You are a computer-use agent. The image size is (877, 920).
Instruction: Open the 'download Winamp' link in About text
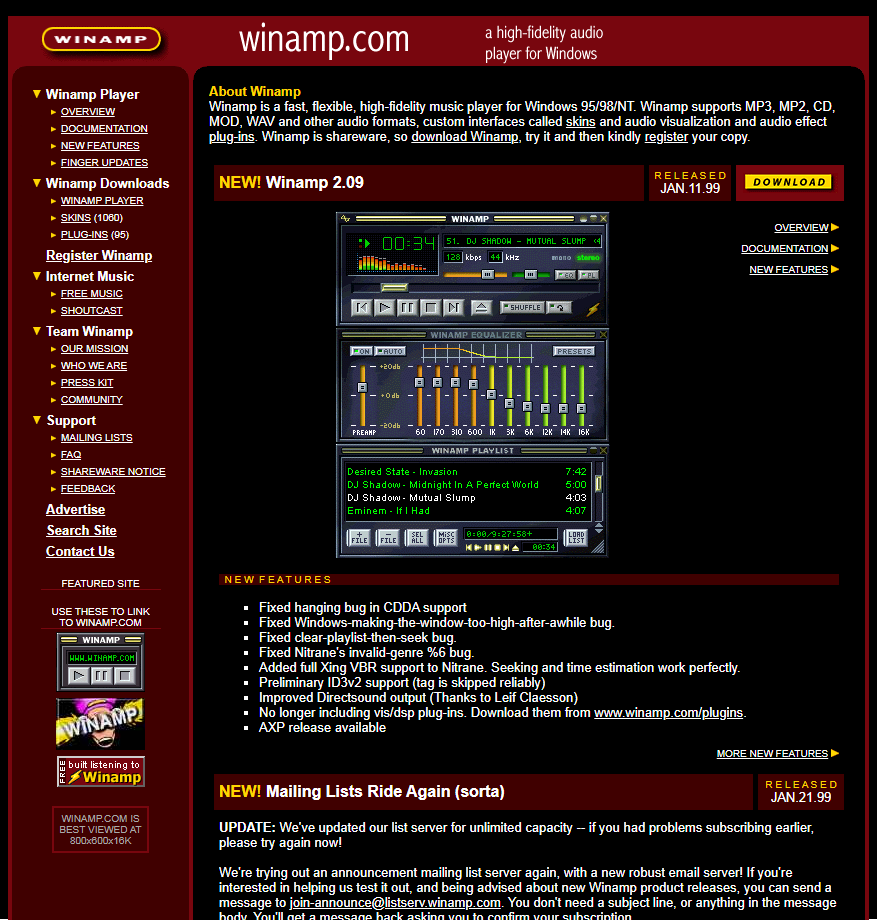pos(465,137)
